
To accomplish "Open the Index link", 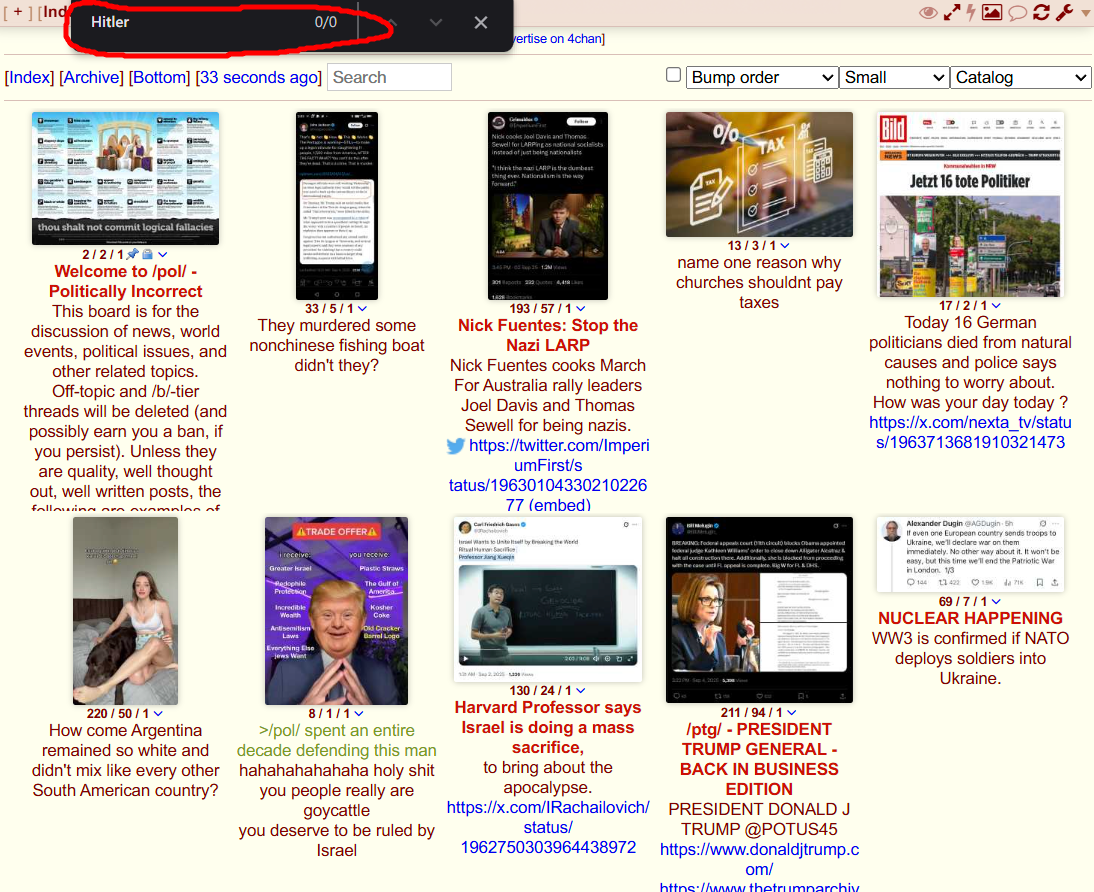I will [x=29, y=77].
